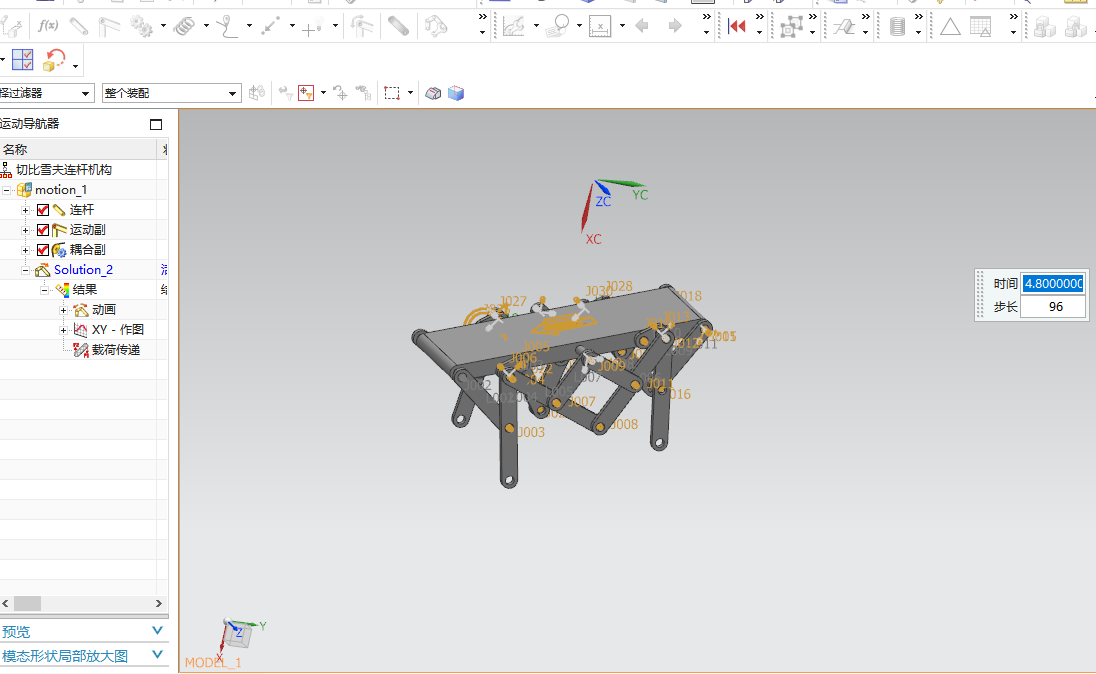Select Solution_2 in navigator
The height and width of the screenshot is (674, 1096).
coord(83,270)
